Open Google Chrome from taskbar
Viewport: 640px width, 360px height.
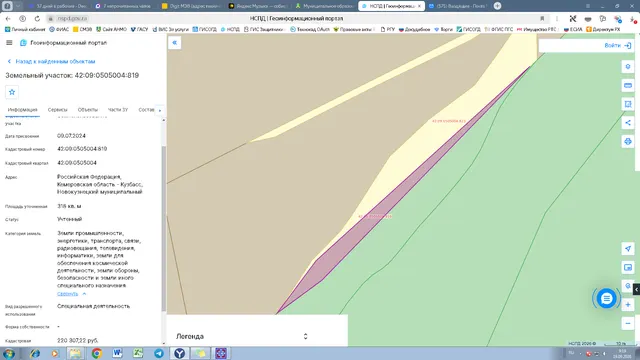(97, 353)
